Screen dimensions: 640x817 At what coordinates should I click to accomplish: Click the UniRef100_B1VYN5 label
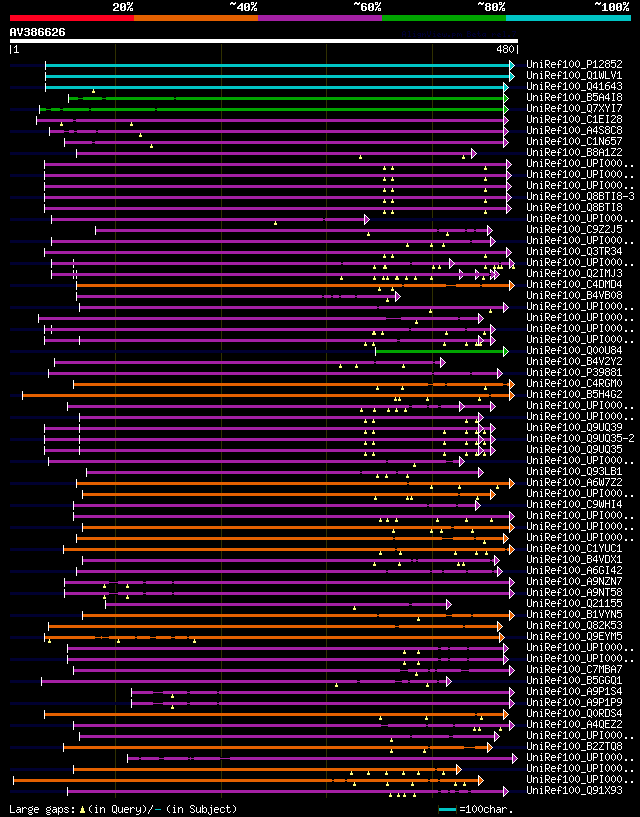tap(574, 614)
